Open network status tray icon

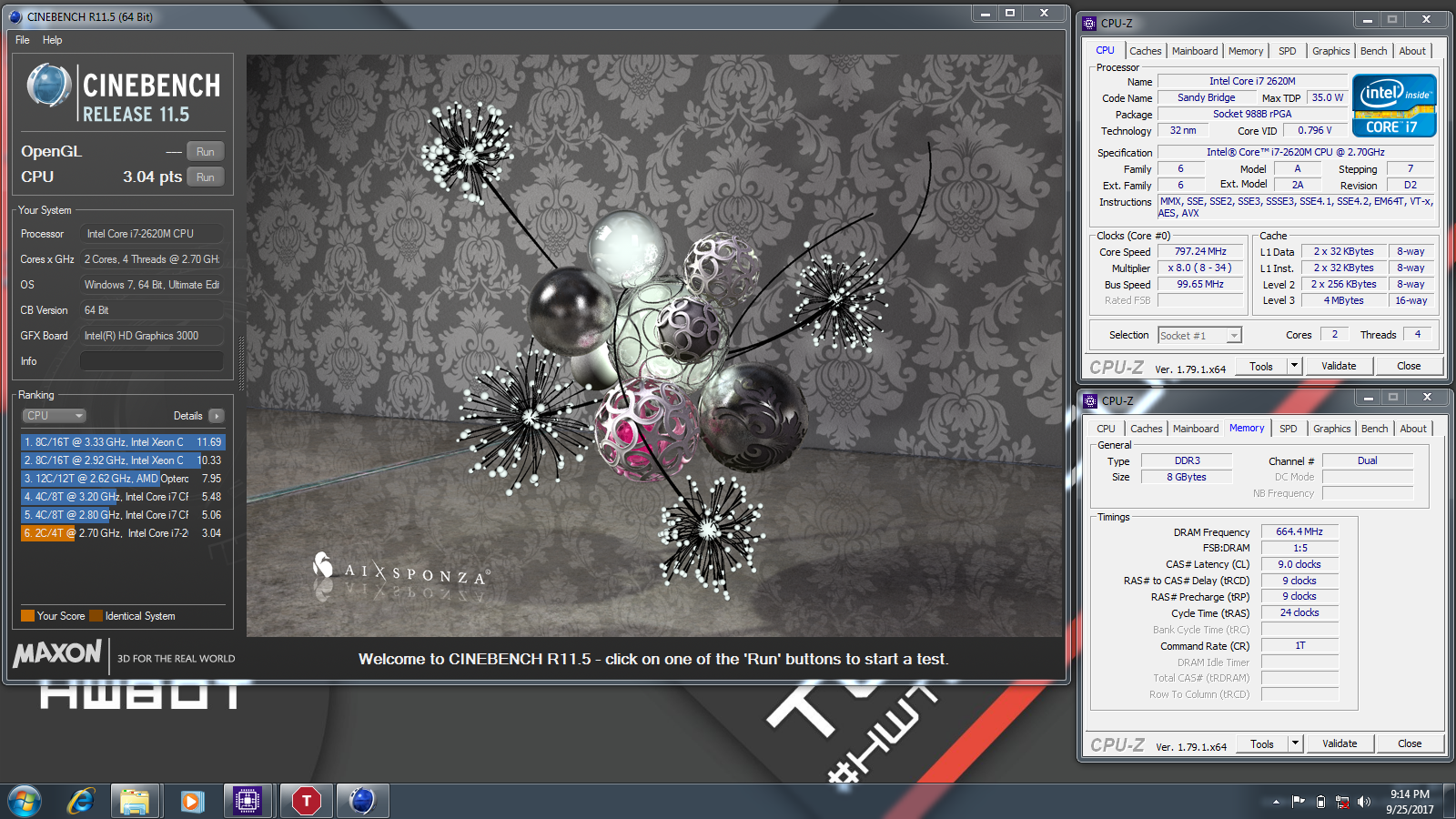coord(1342,802)
